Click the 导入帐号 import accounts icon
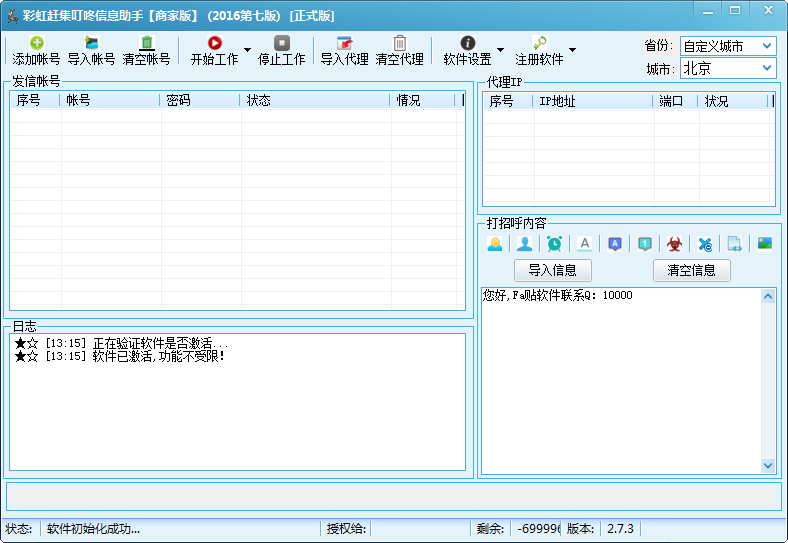The height and width of the screenshot is (543, 788). coord(91,43)
